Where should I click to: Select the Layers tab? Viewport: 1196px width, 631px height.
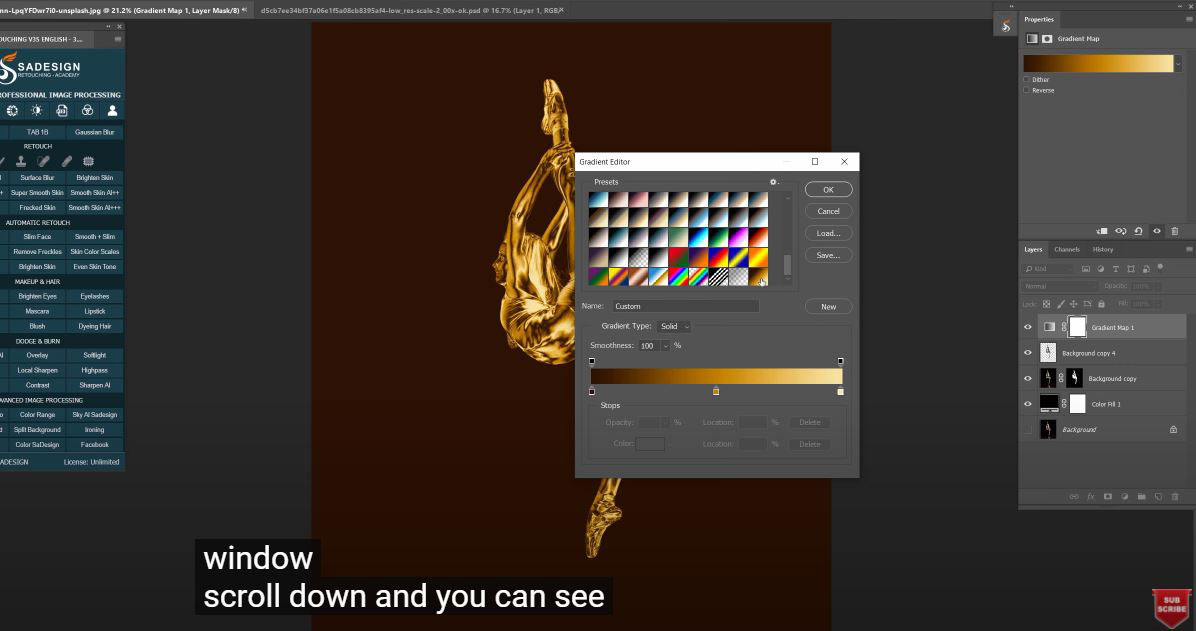(x=1033, y=250)
